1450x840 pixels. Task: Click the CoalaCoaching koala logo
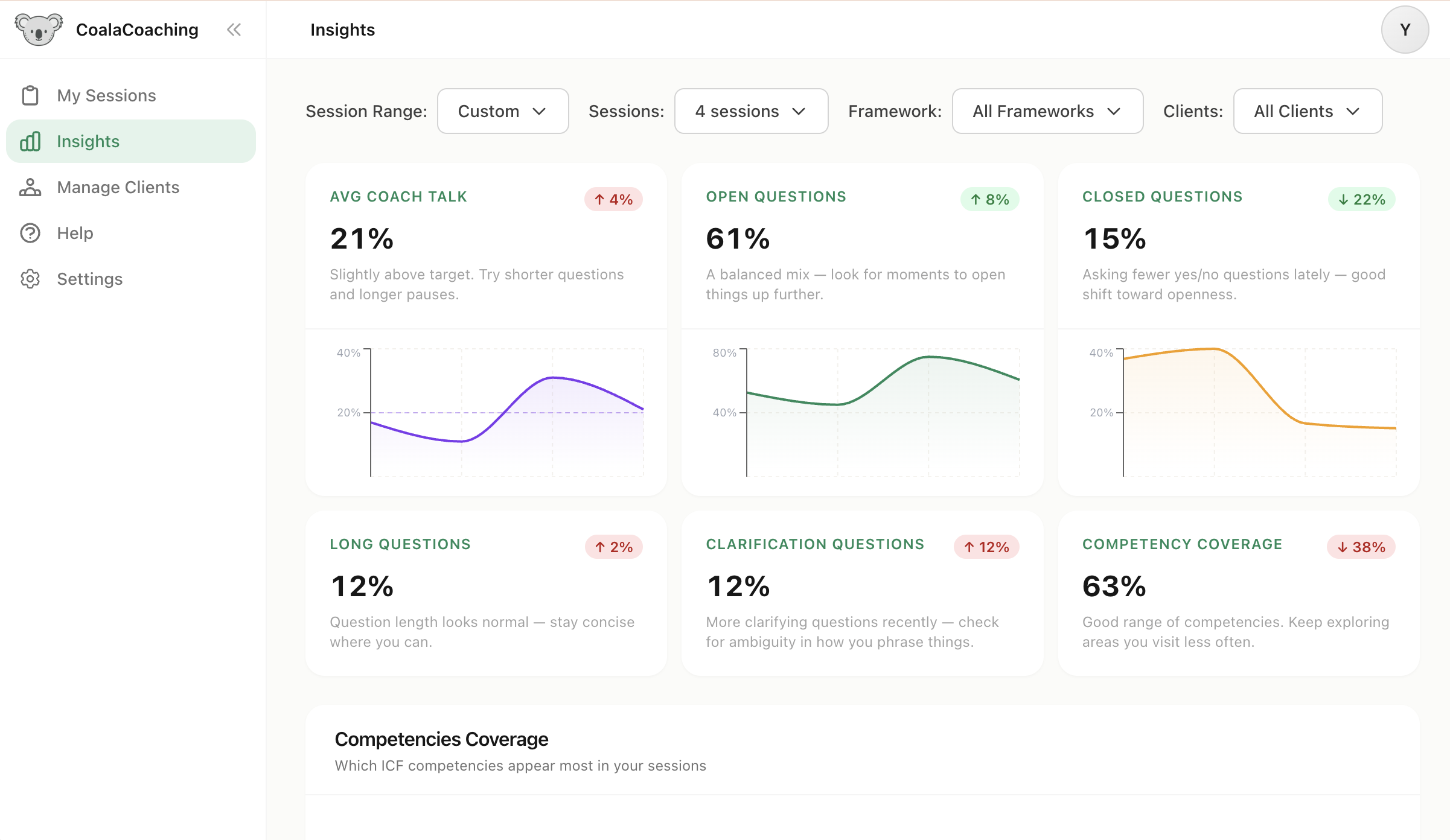click(x=39, y=29)
